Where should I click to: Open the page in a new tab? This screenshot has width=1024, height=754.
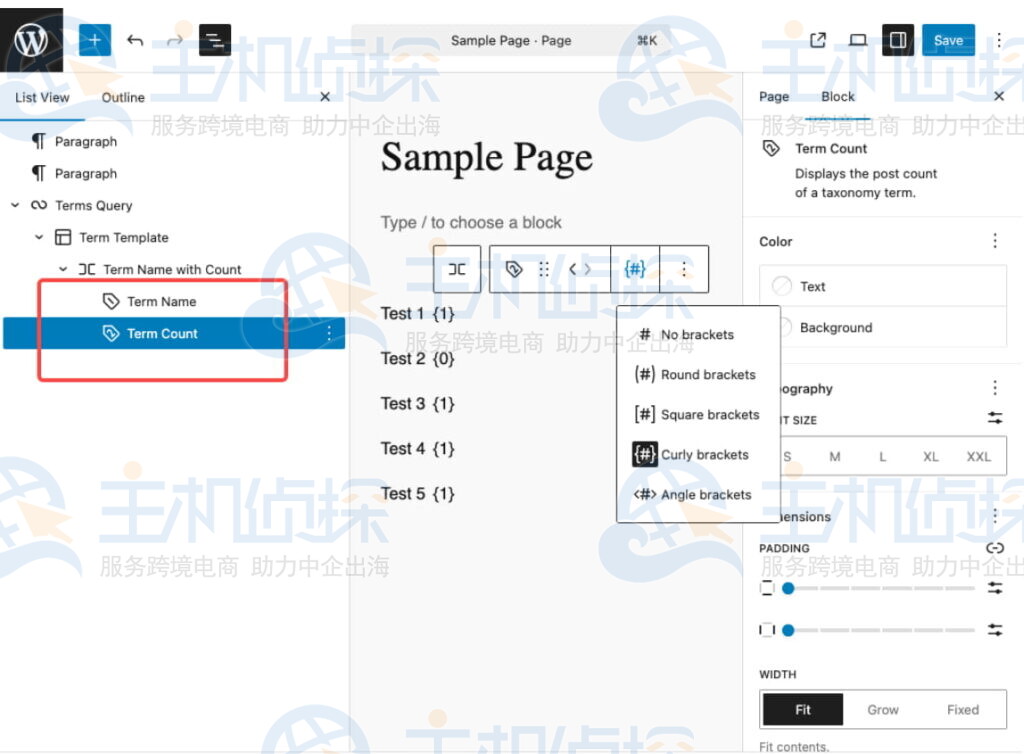818,40
